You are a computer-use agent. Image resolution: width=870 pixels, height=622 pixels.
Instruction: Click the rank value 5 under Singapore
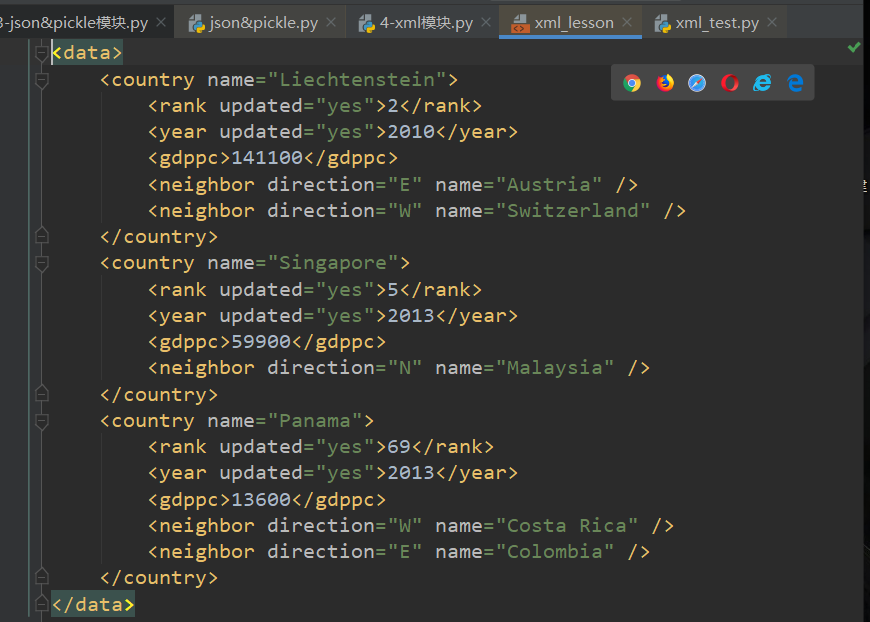393,290
